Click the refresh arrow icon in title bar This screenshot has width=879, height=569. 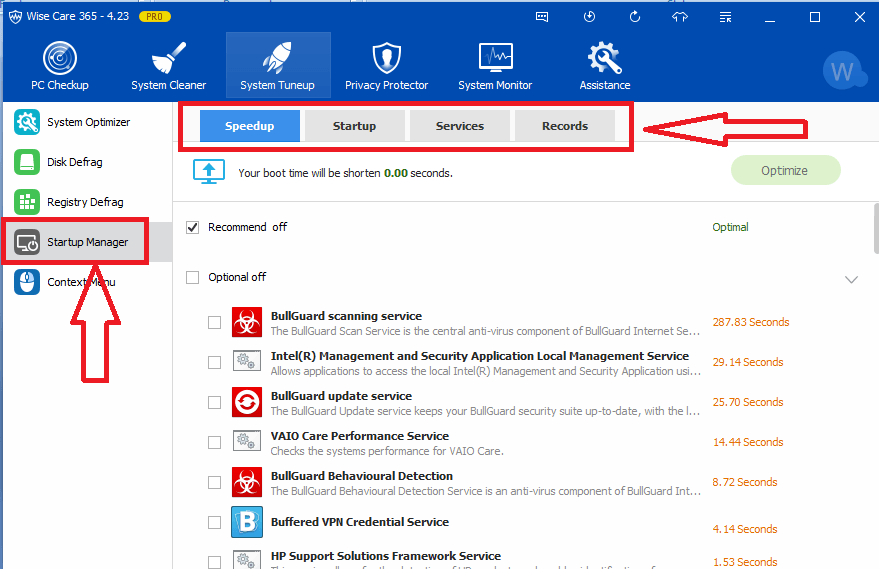(635, 17)
